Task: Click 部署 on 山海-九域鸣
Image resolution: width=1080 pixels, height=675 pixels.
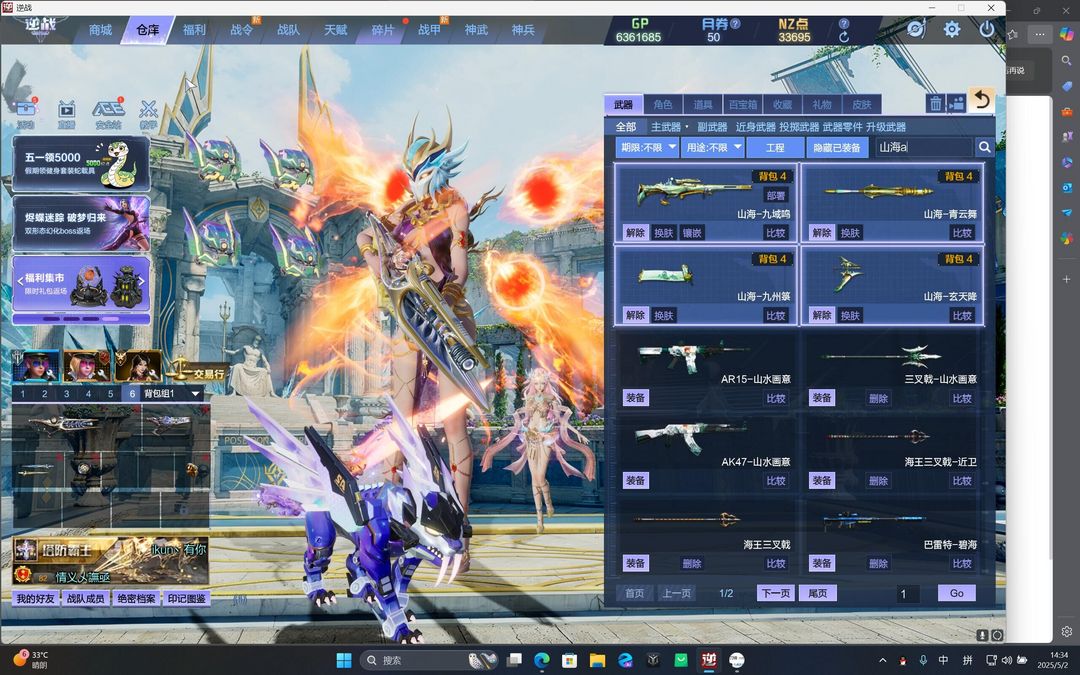Action: tap(776, 196)
